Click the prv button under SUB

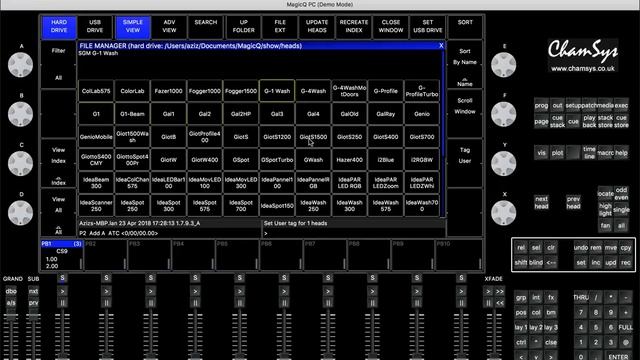[x=33, y=303]
